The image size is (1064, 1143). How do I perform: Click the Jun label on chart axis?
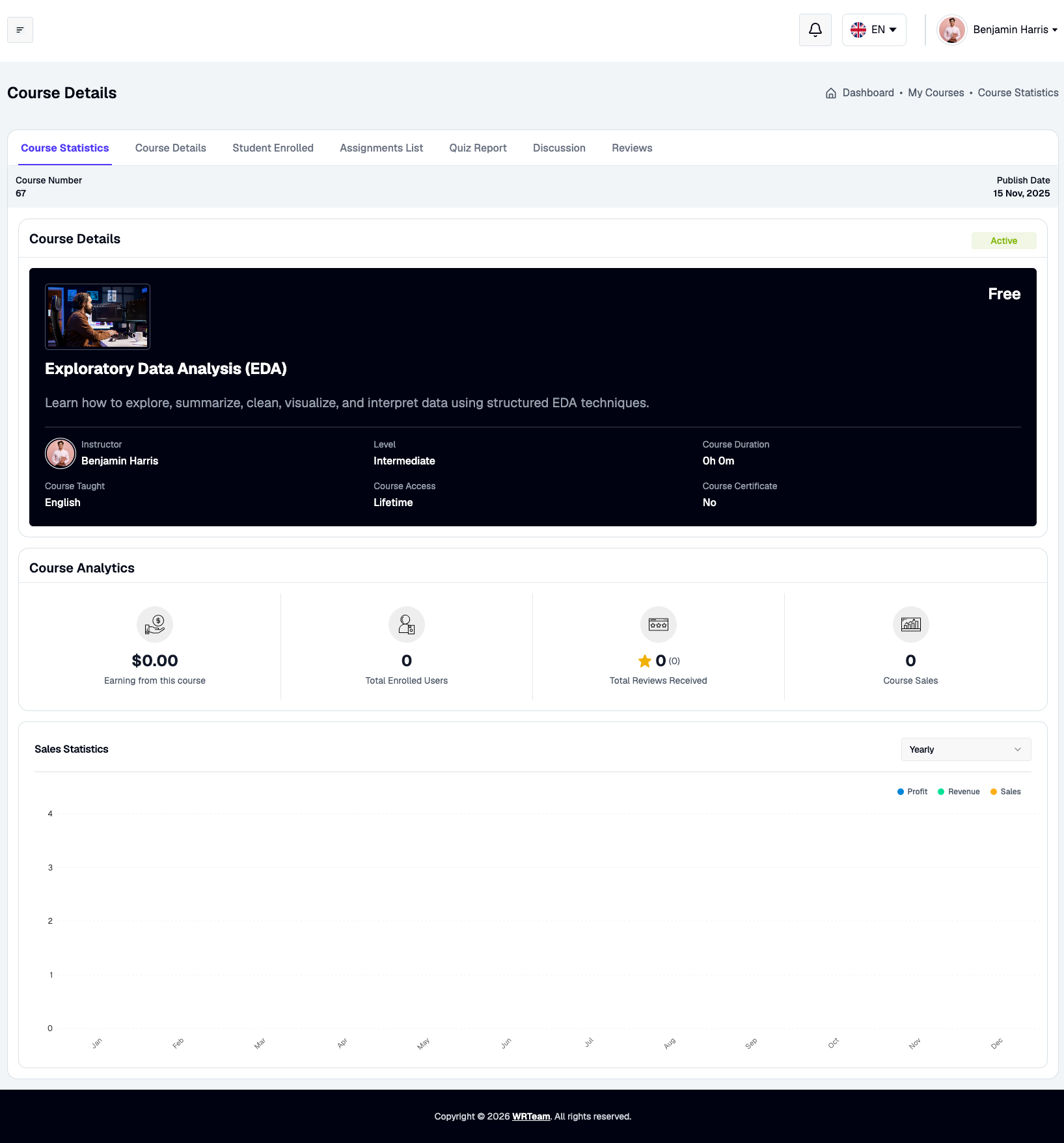[506, 1043]
